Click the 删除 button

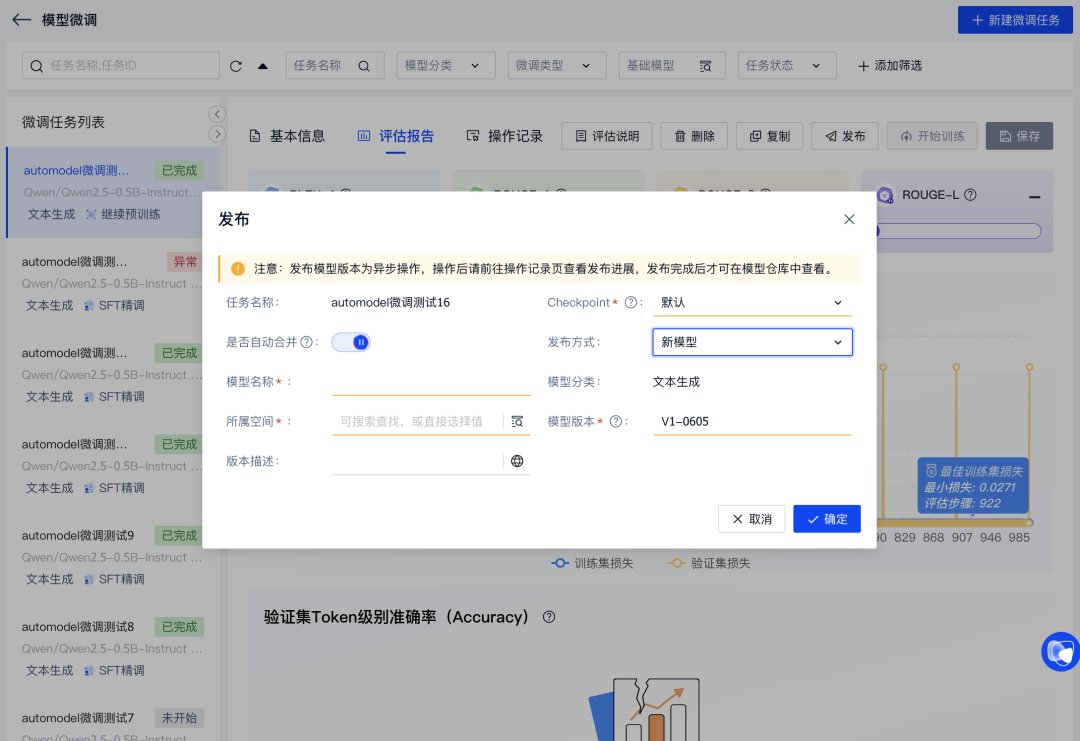(x=694, y=136)
